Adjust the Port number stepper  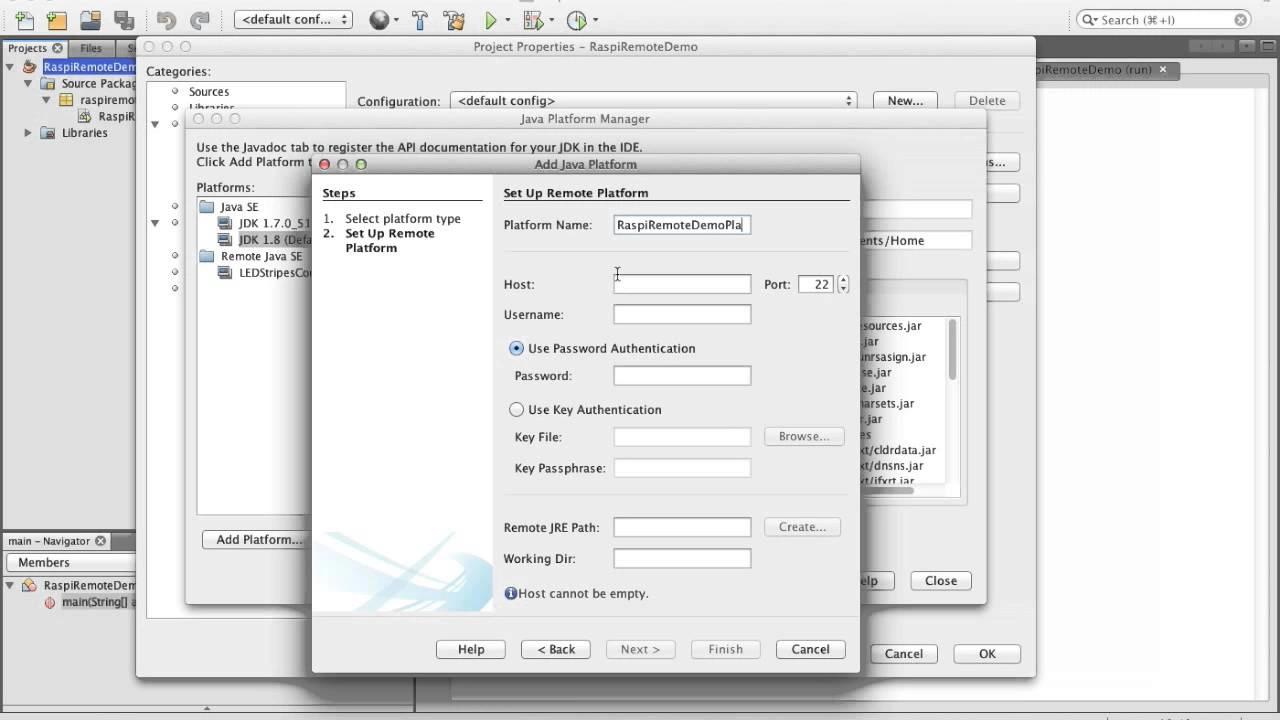tap(843, 284)
